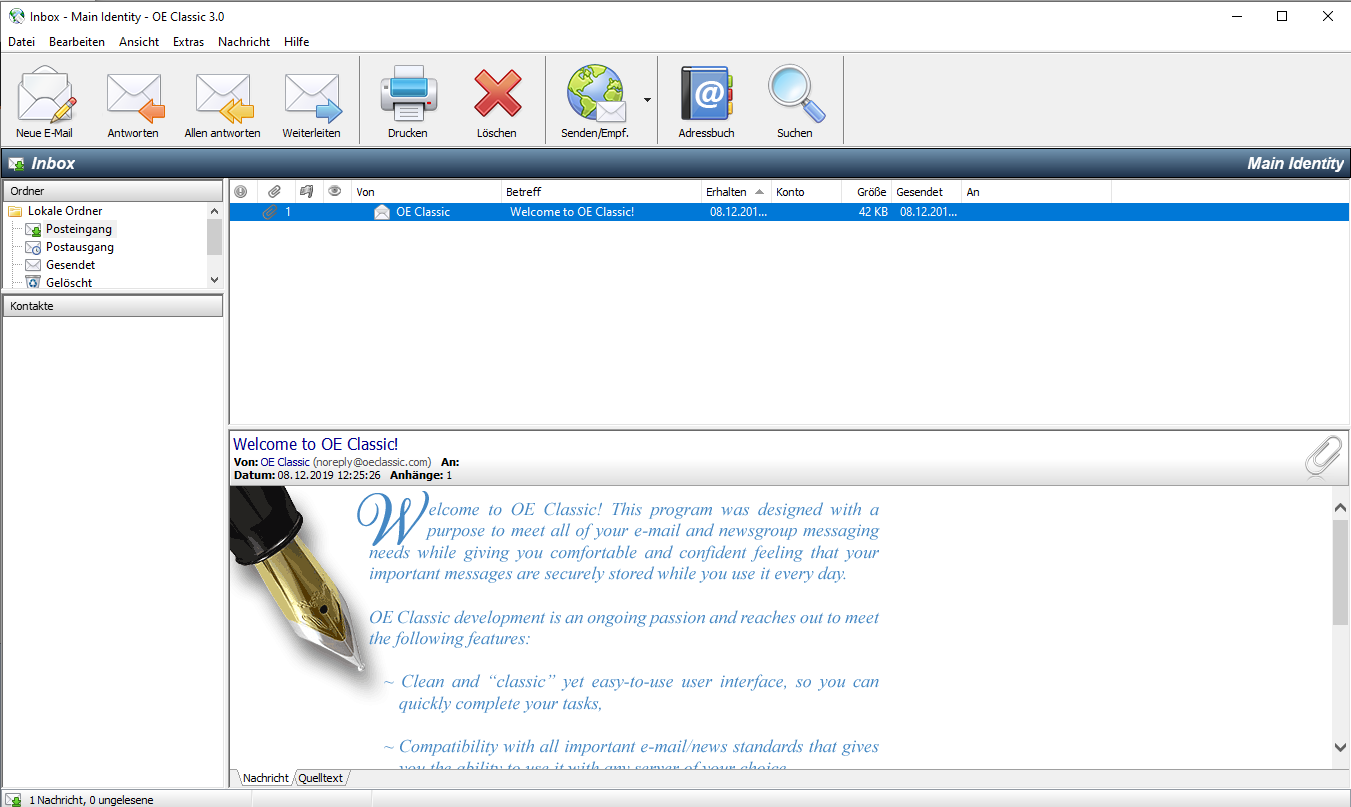Viewport: 1351px width, 807px height.
Task: Open the Extras menu
Action: tap(188, 42)
